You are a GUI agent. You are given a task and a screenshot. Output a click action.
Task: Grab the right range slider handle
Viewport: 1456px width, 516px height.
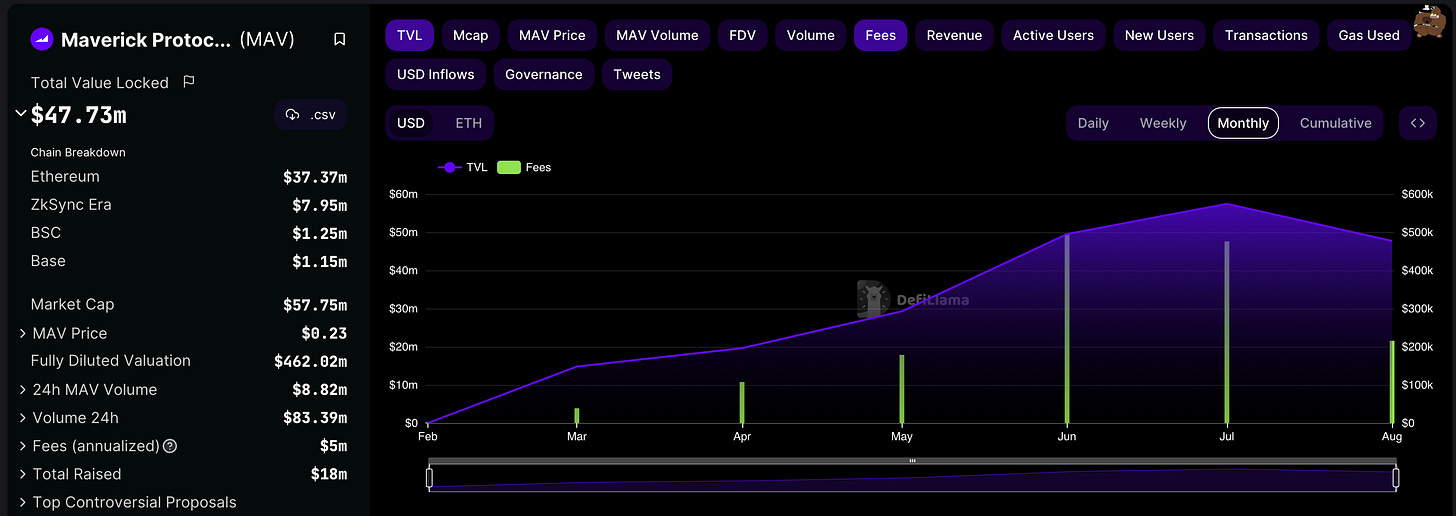click(x=1395, y=478)
